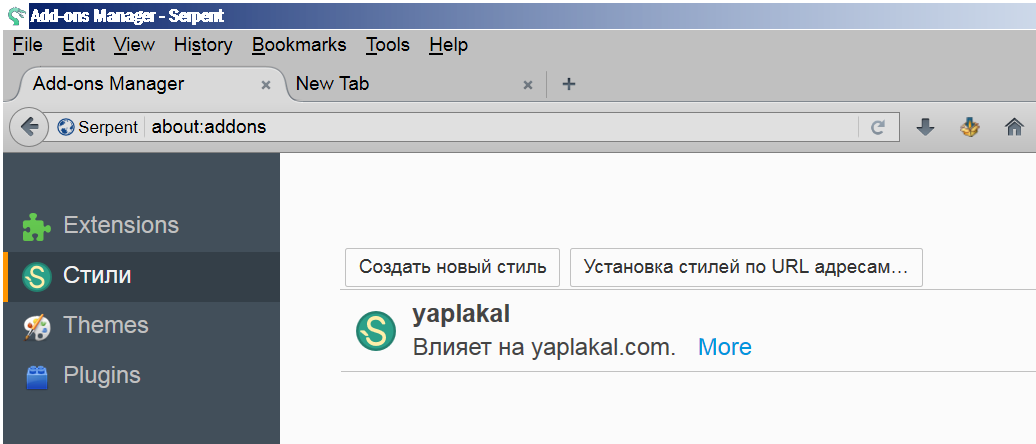Close the New Tab tab
Image resolution: width=1036 pixels, height=444 pixels.
click(527, 85)
